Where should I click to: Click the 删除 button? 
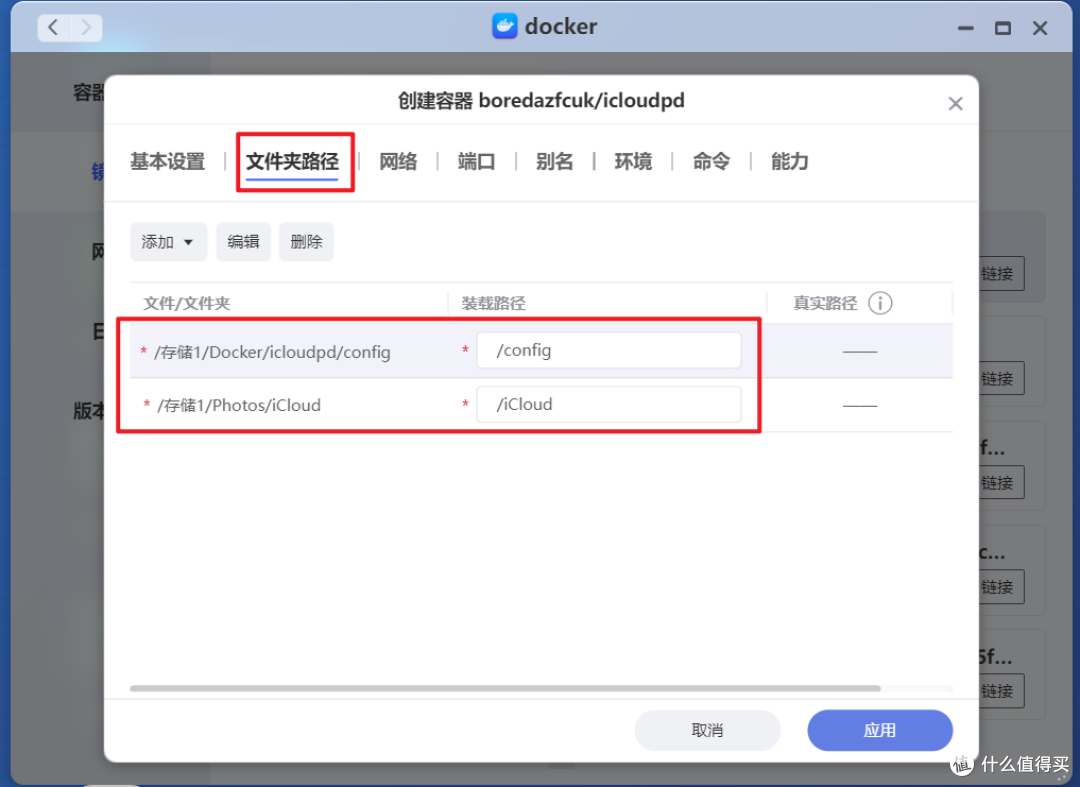[306, 241]
